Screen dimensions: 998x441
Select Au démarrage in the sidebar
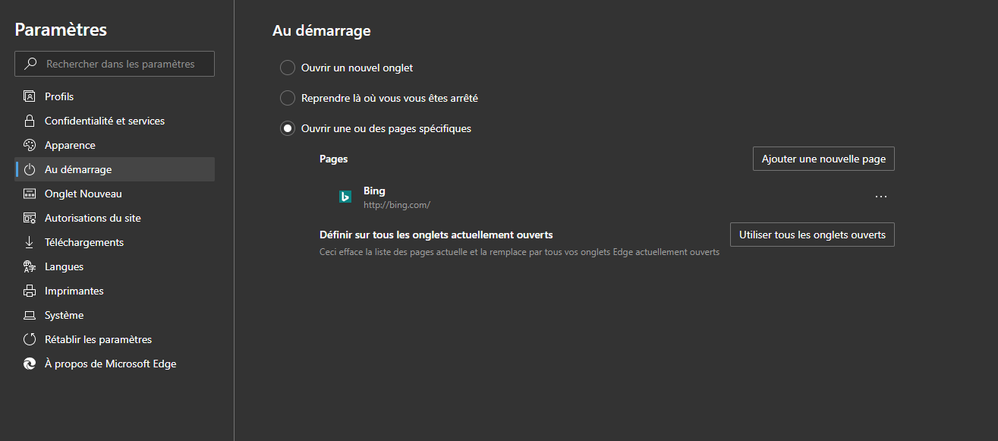coord(115,169)
